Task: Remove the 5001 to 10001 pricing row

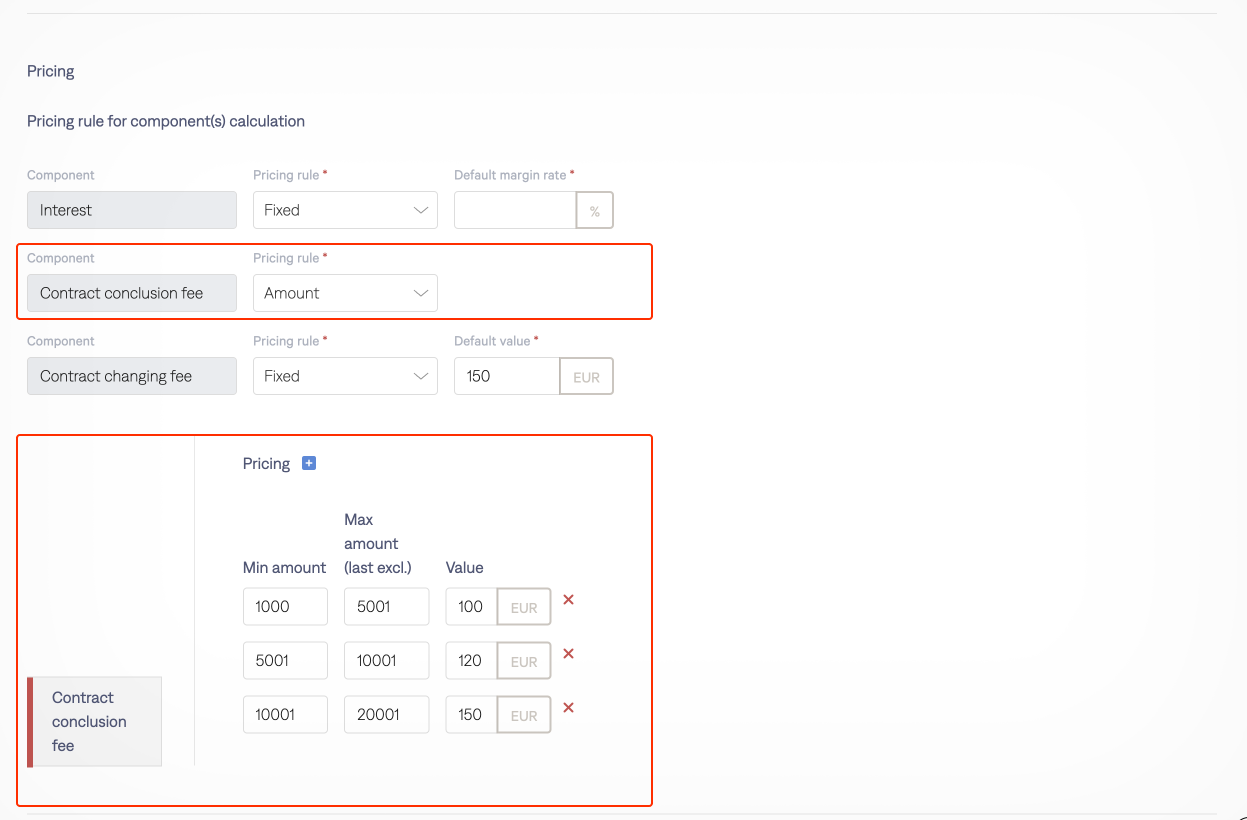Action: 568,654
